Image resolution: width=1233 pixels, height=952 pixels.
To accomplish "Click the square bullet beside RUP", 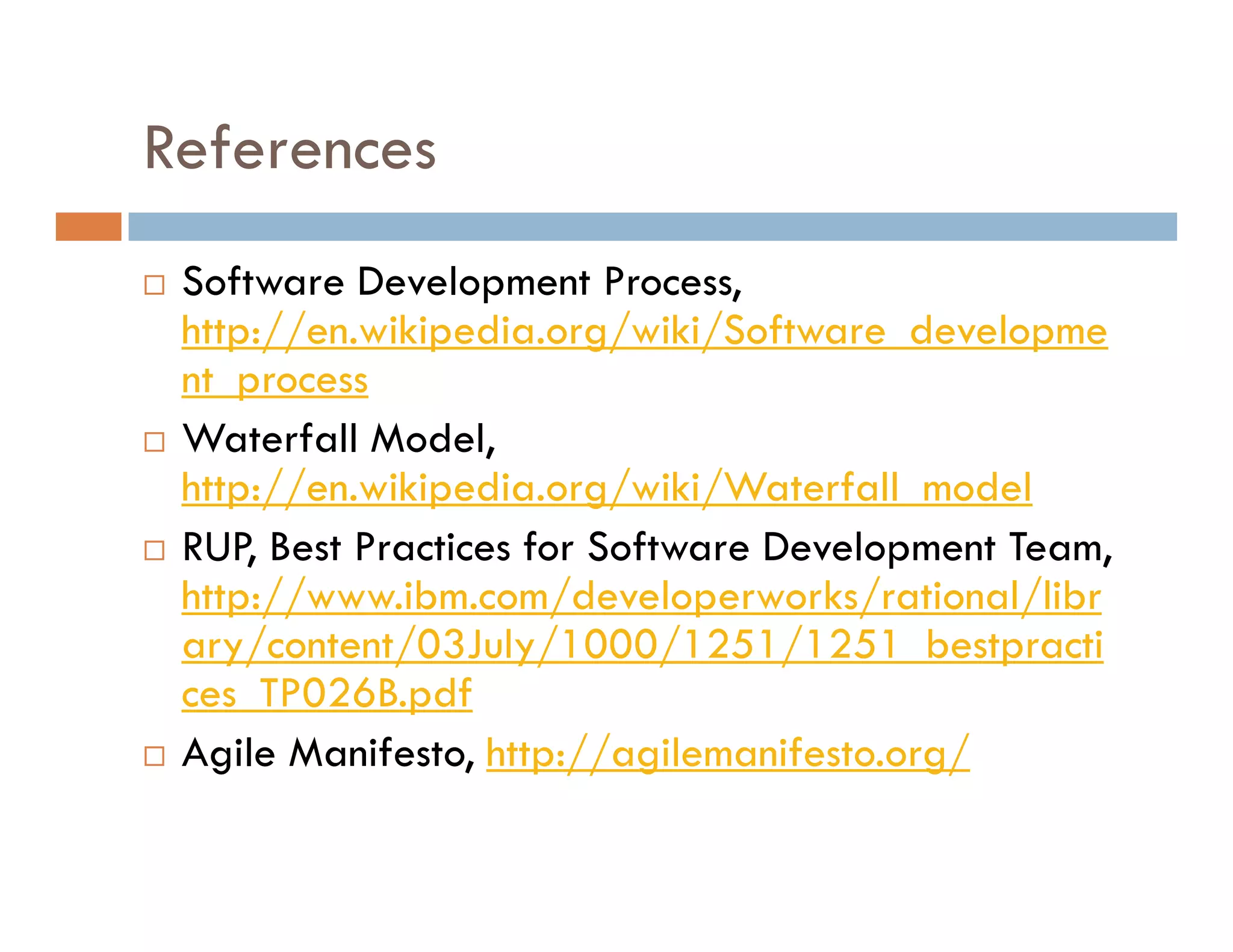I will 154,550.
